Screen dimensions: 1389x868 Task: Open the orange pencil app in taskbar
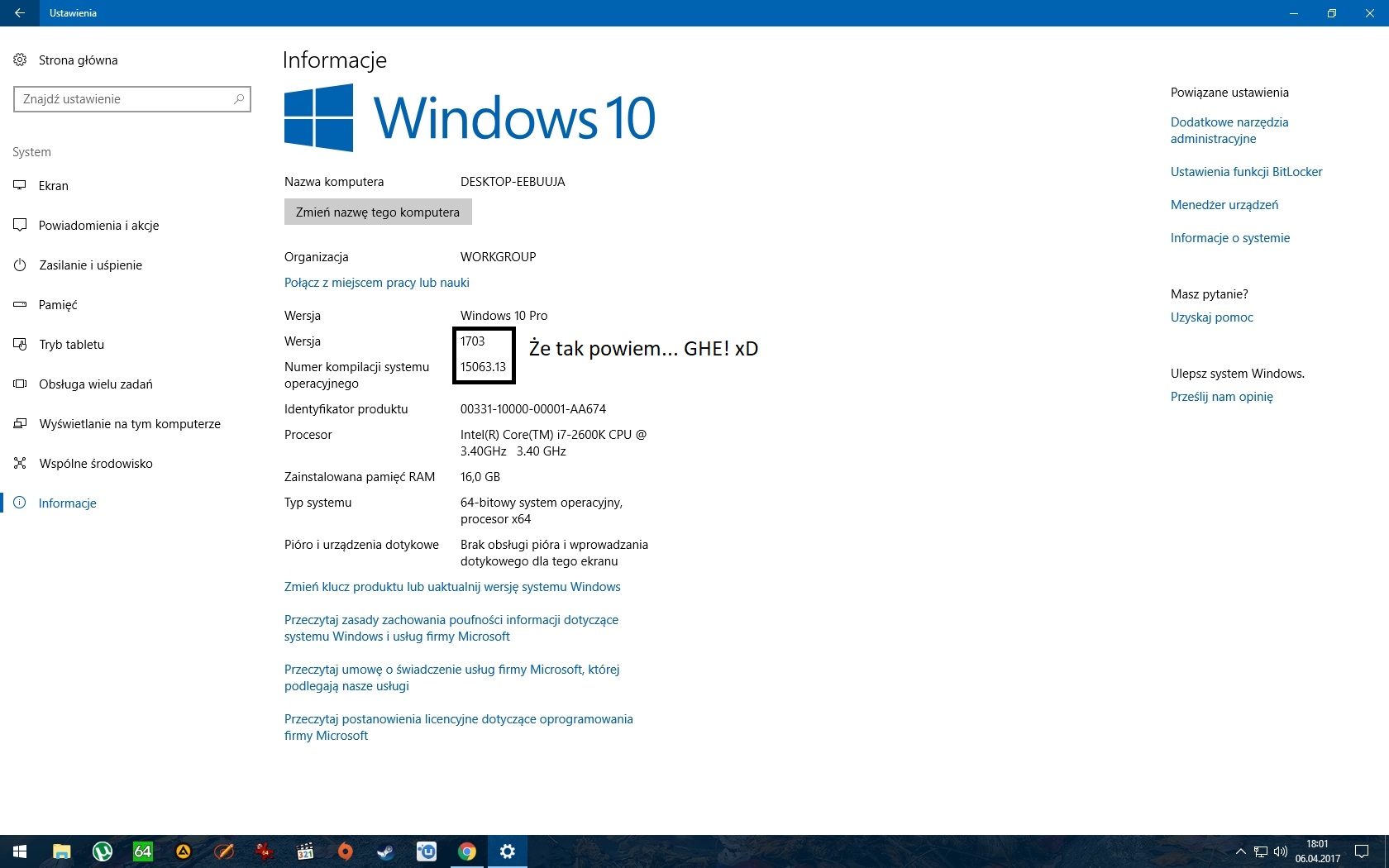pos(223,851)
